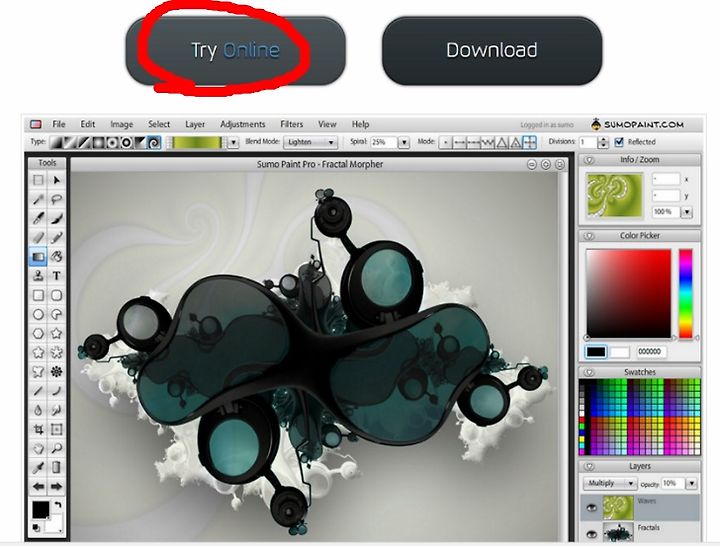The width and height of the screenshot is (720, 546).
Task: Select the Rectangular Select tool
Action: (39, 180)
